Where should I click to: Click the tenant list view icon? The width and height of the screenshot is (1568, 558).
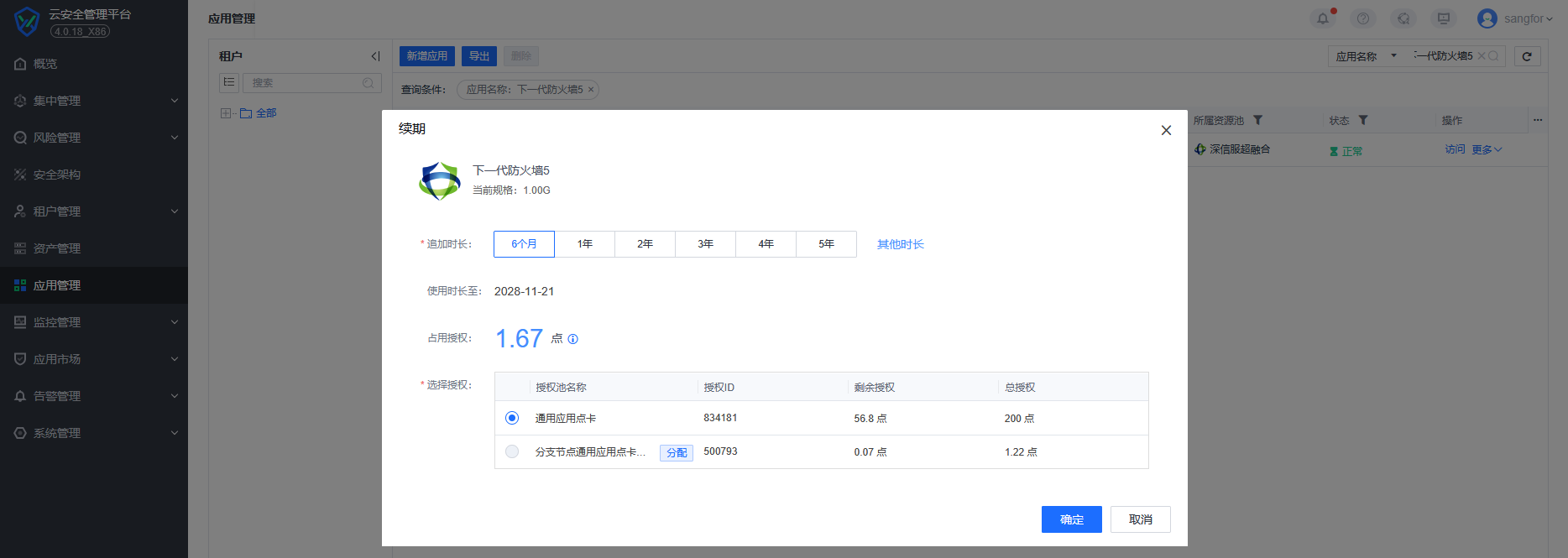[x=229, y=82]
